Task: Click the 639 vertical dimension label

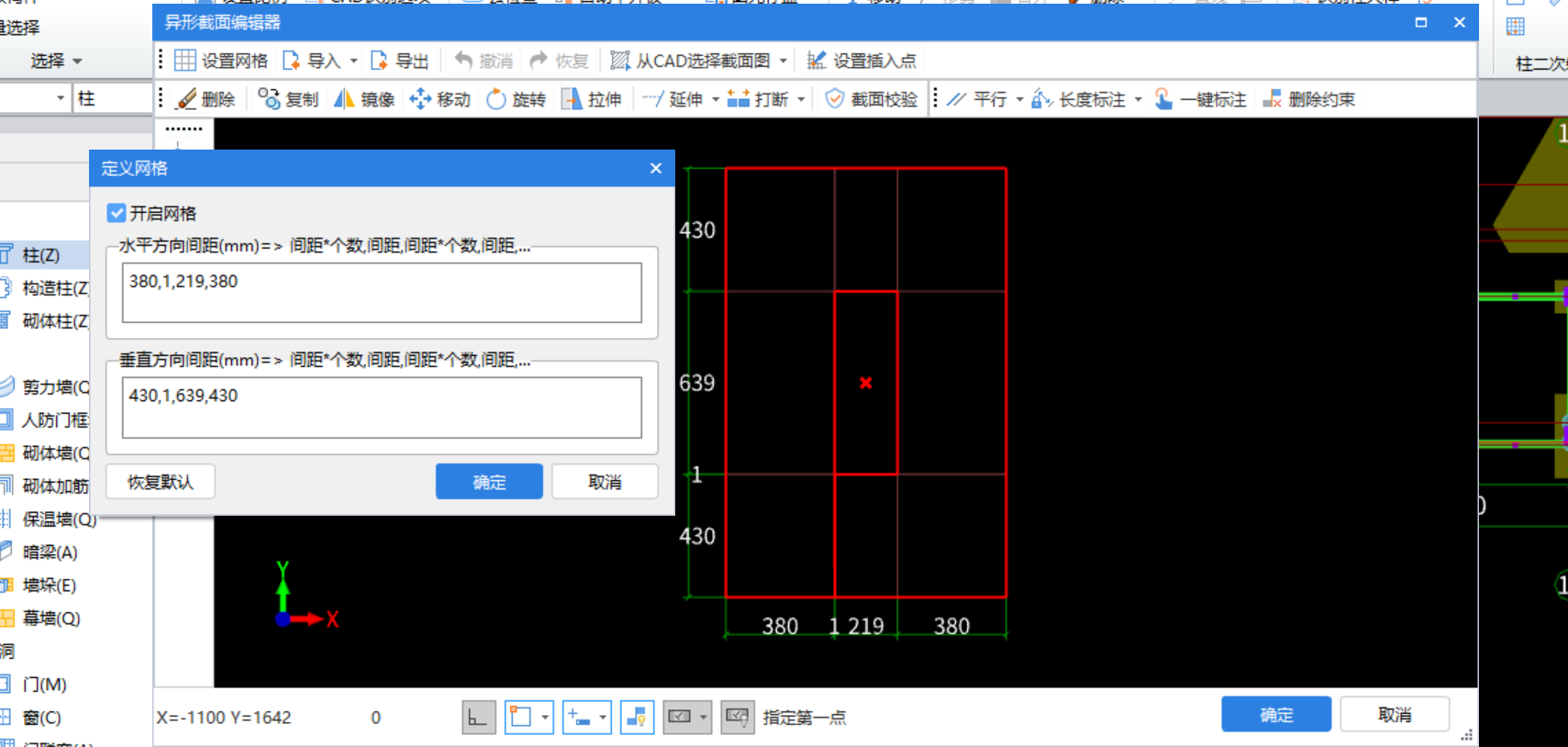Action: (x=697, y=383)
